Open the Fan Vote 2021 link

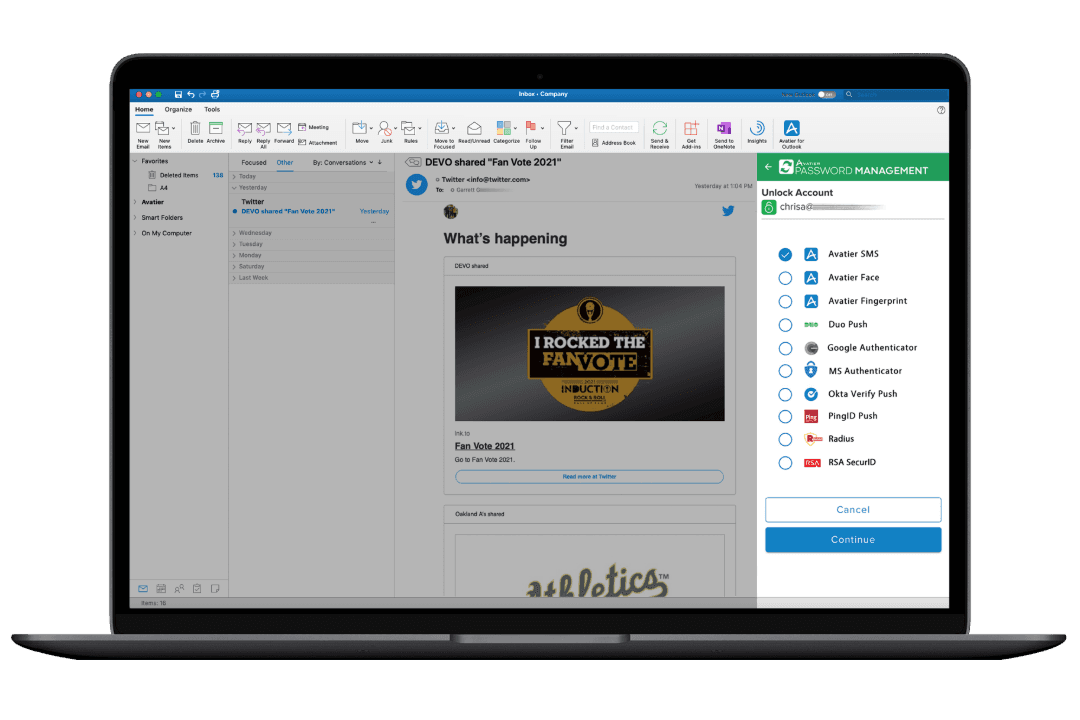(484, 446)
